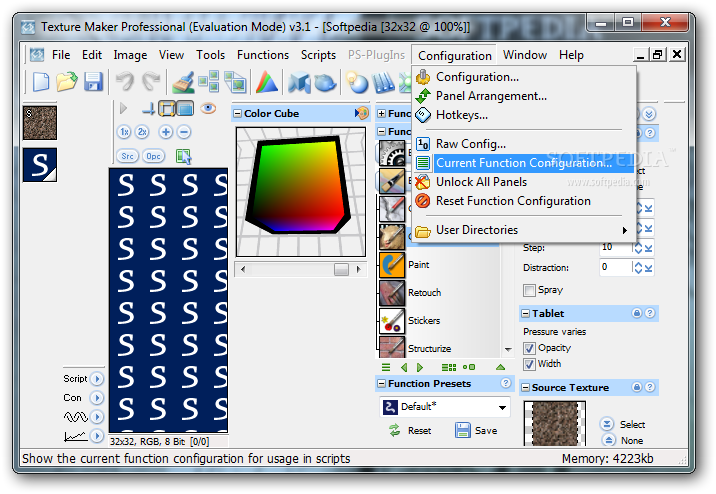Select the Softpedia S thumbnail in the sidebar
Image resolution: width=716 pixels, height=494 pixels.
tap(40, 165)
